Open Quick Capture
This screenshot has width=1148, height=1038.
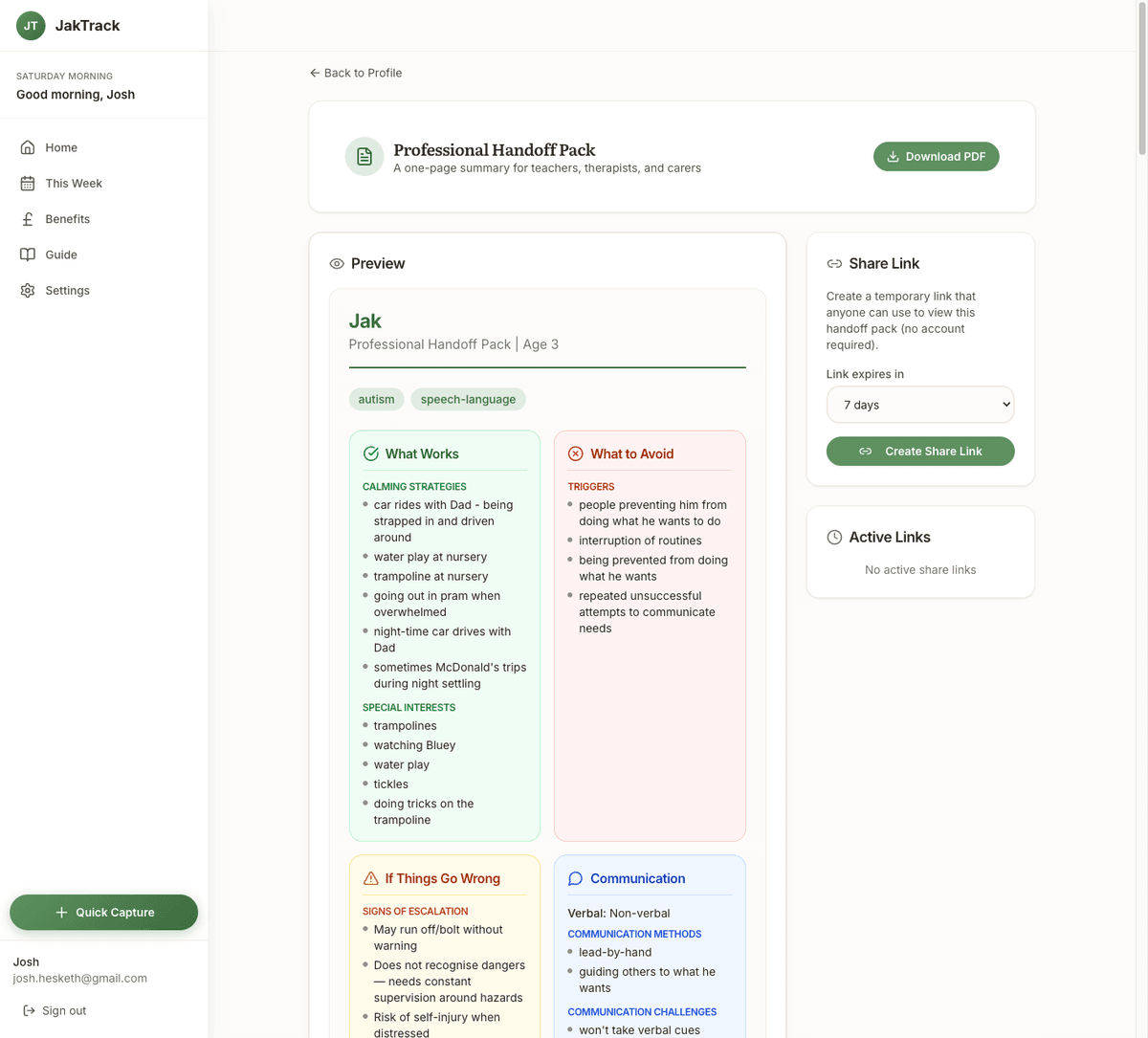click(103, 912)
